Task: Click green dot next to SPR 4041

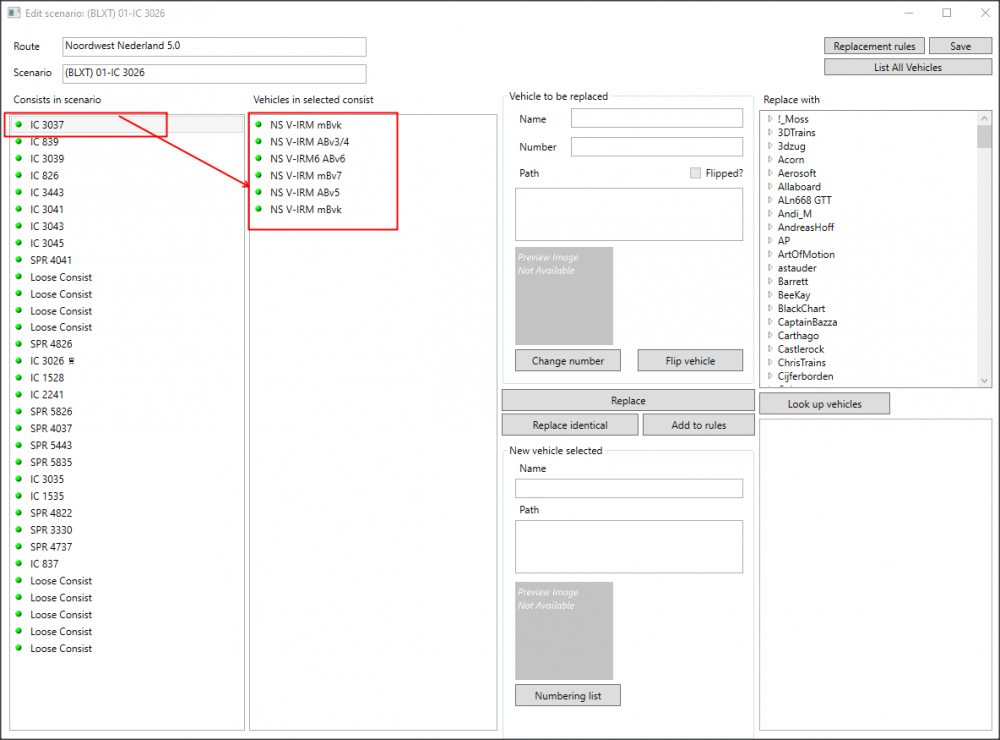Action: (x=19, y=260)
